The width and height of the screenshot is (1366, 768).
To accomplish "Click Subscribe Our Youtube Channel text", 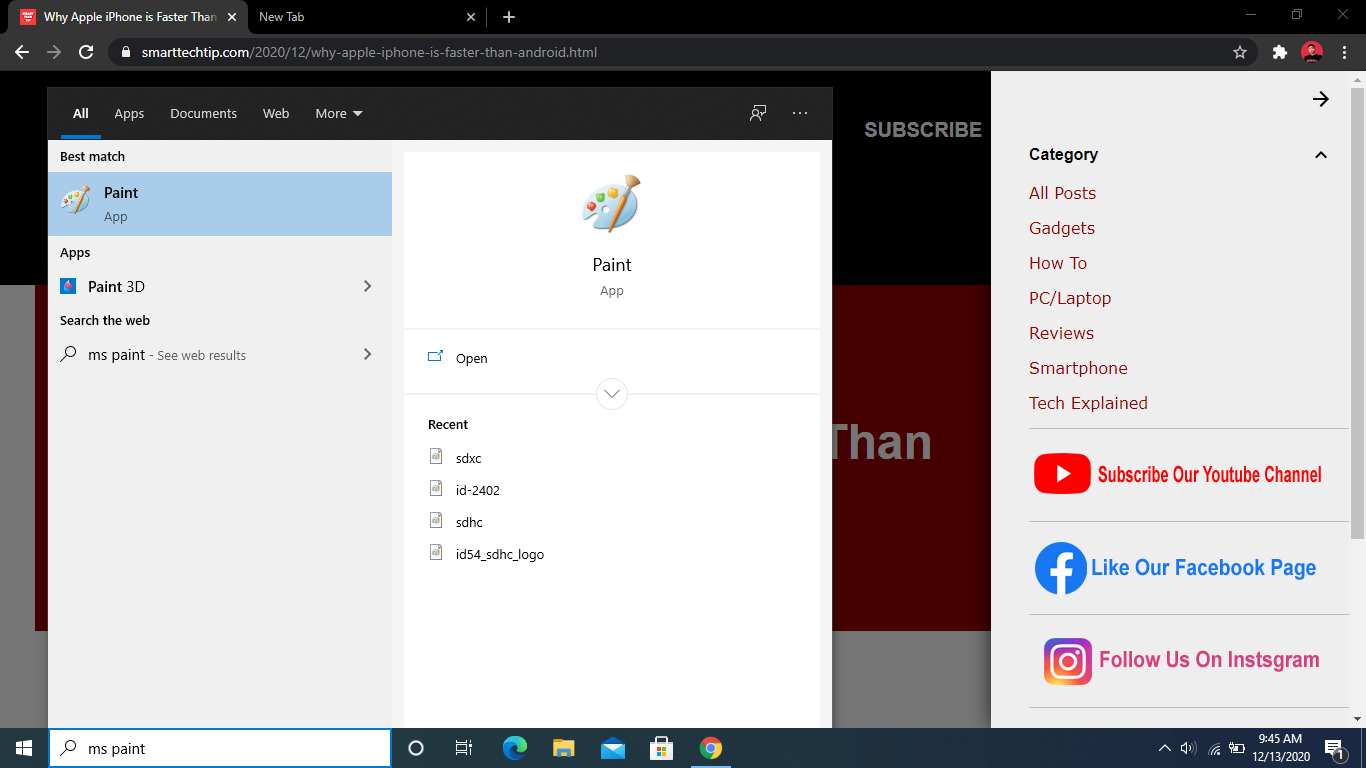I will (1210, 475).
